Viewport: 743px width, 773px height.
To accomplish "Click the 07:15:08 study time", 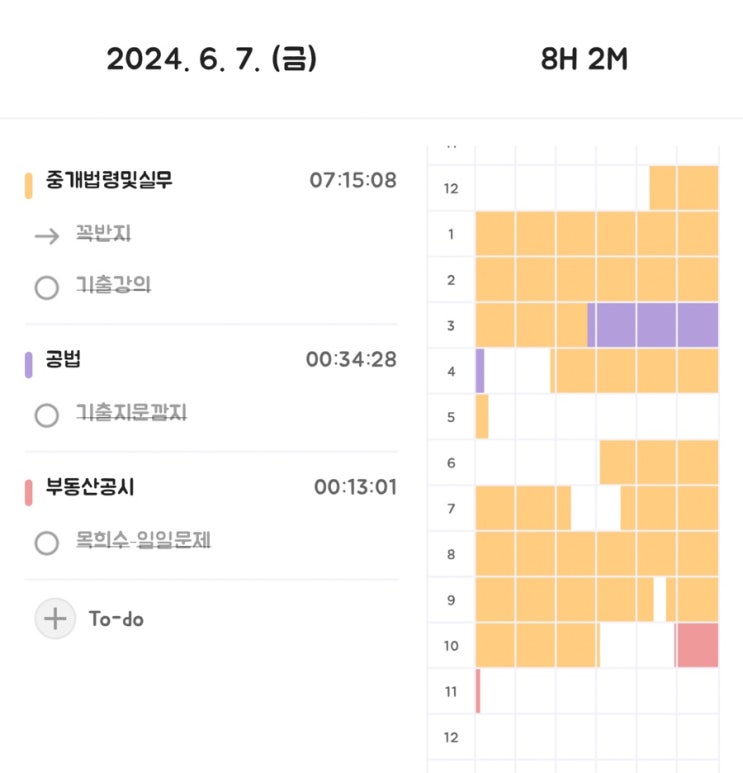I will (353, 181).
